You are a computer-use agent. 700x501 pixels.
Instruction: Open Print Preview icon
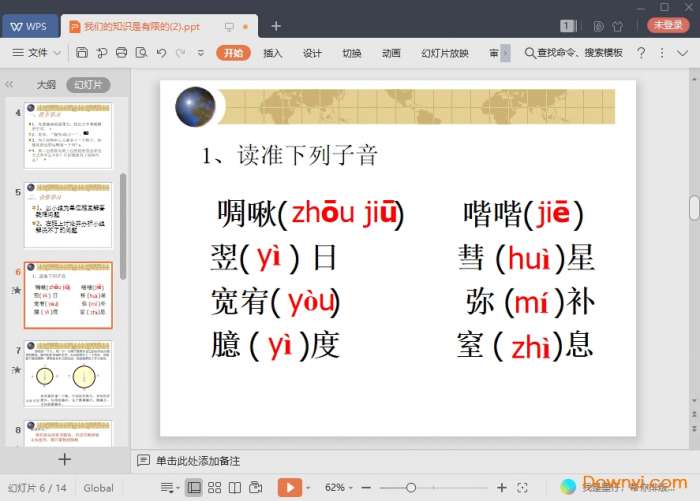click(x=141, y=53)
